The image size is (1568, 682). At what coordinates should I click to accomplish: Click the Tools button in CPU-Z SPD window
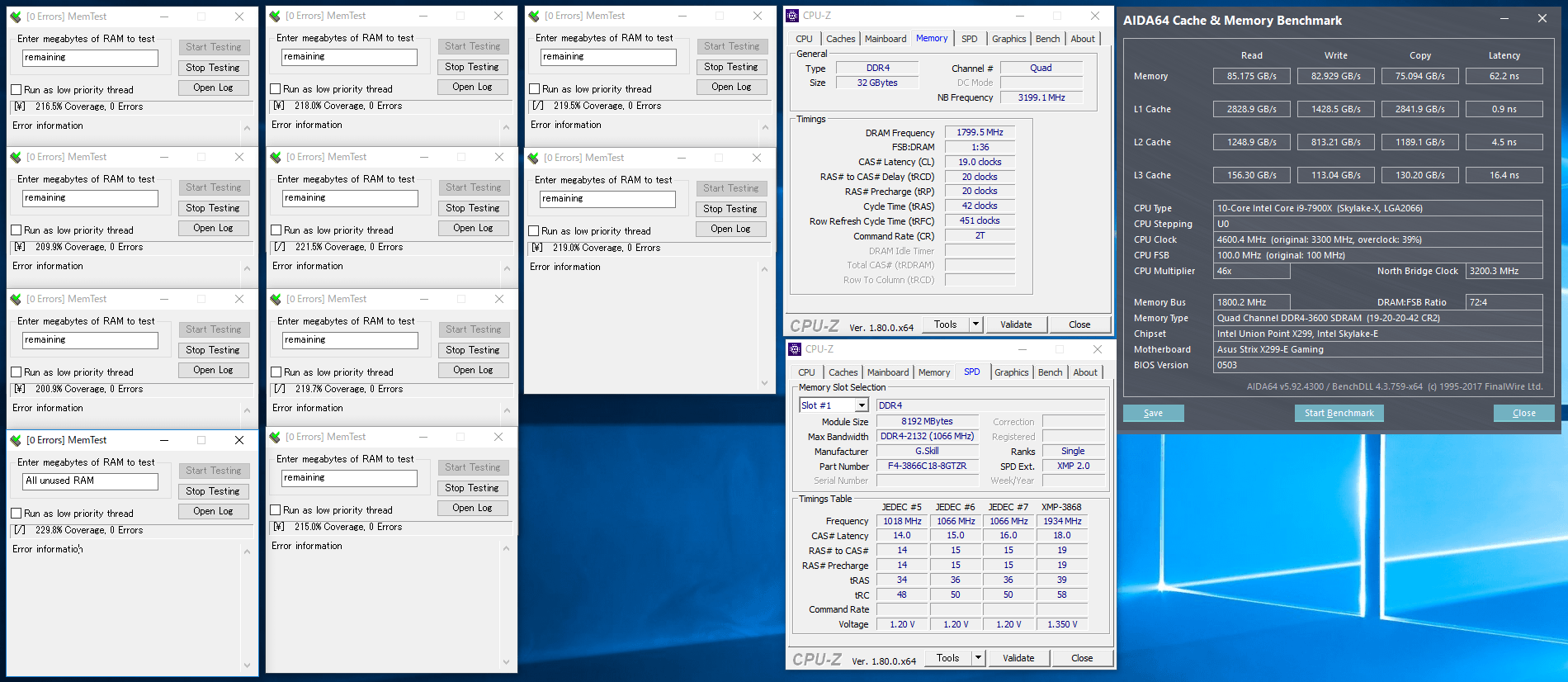[947, 658]
